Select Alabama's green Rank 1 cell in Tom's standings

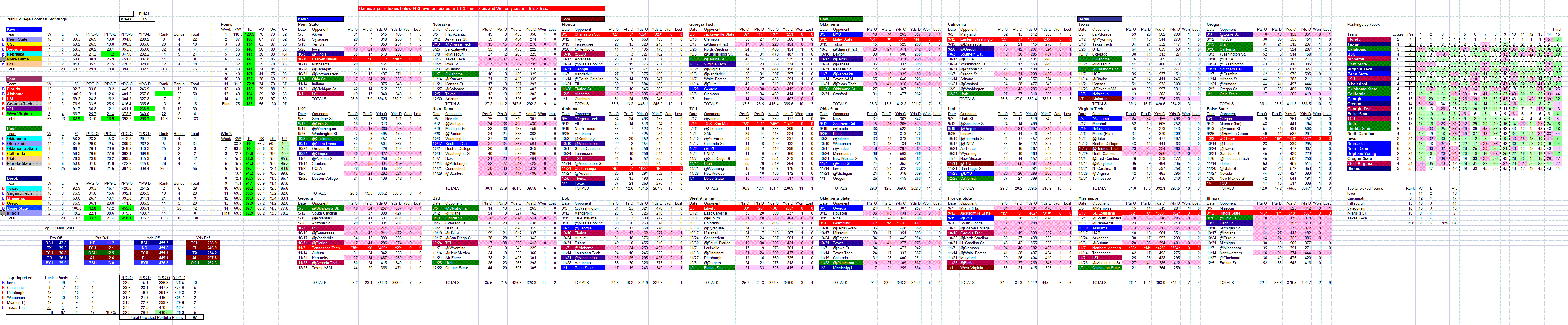(x=163, y=94)
